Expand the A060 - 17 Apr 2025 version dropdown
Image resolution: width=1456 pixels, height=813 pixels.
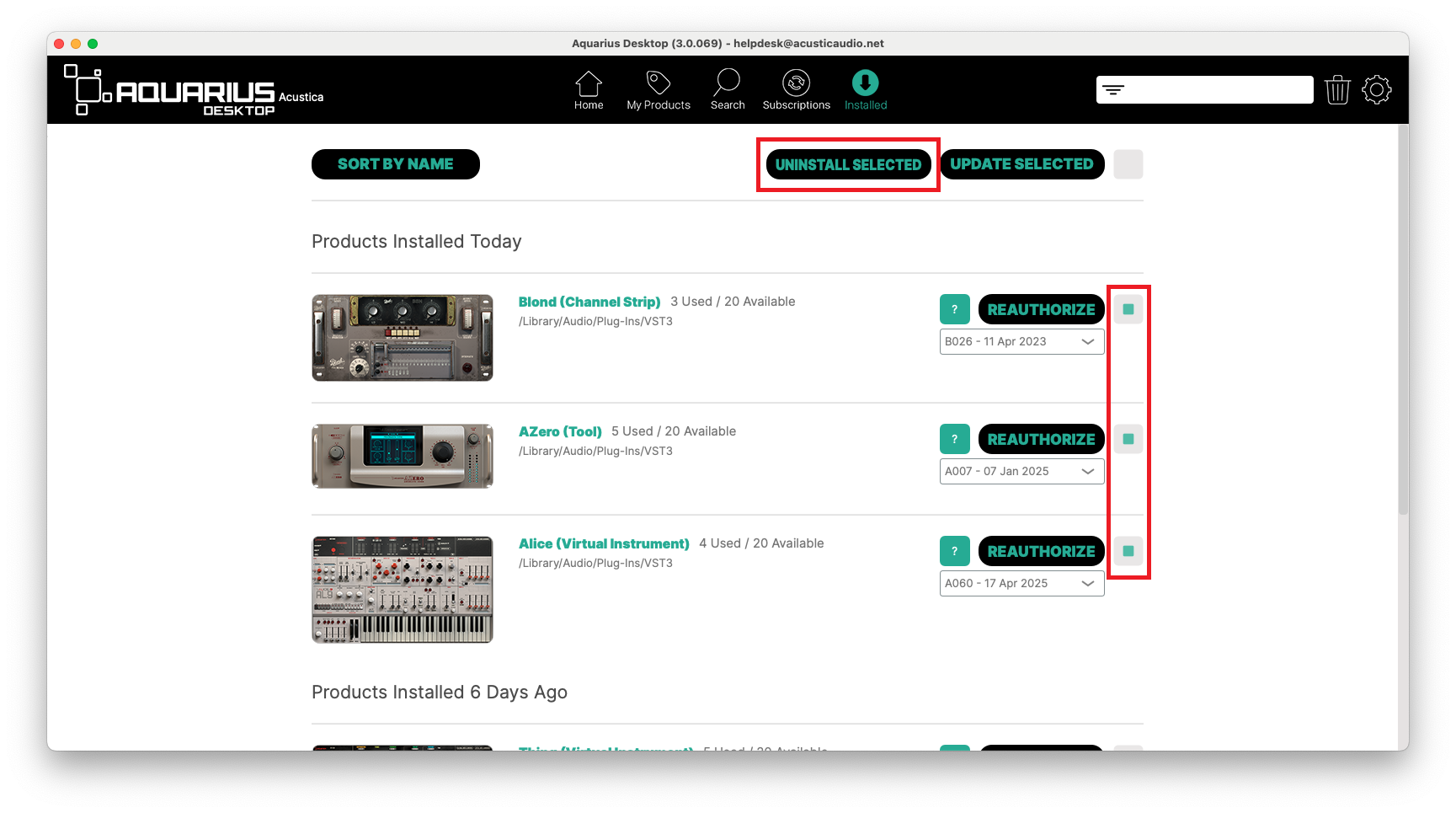coord(1021,584)
